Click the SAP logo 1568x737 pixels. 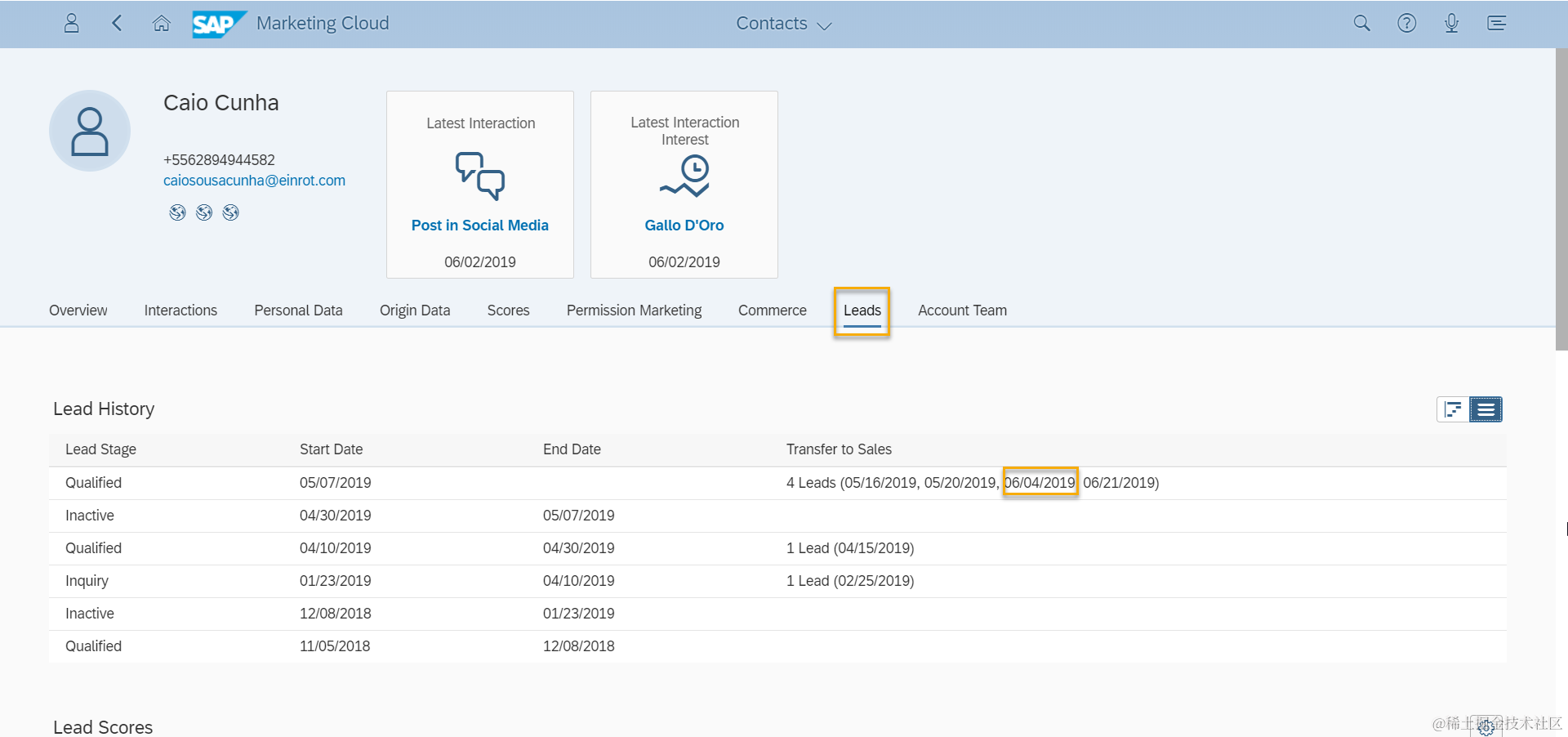tap(219, 24)
